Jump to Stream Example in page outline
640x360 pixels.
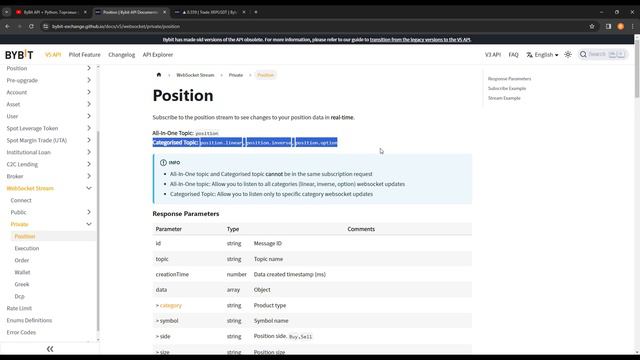coord(504,98)
